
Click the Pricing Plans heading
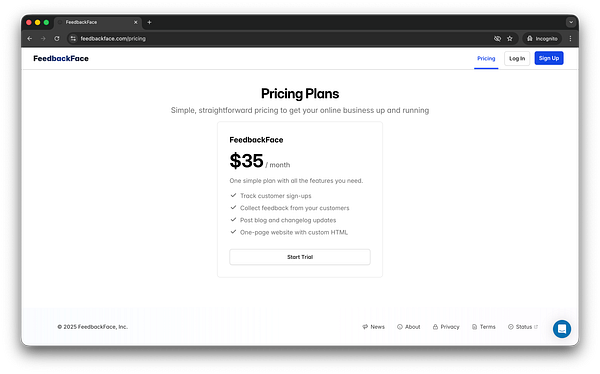point(300,94)
